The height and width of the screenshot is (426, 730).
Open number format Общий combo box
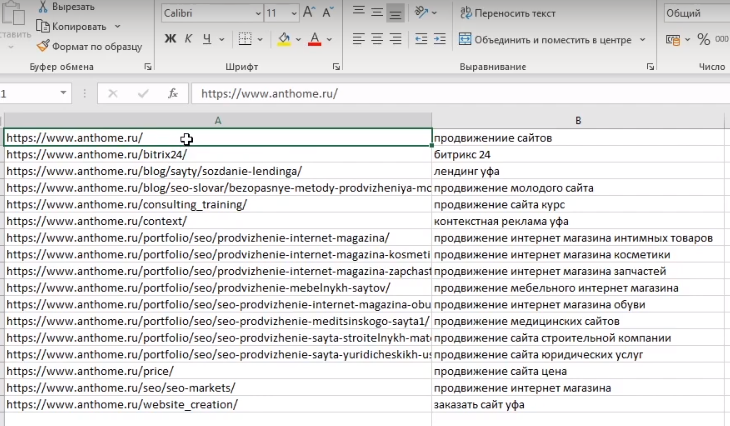coord(696,14)
